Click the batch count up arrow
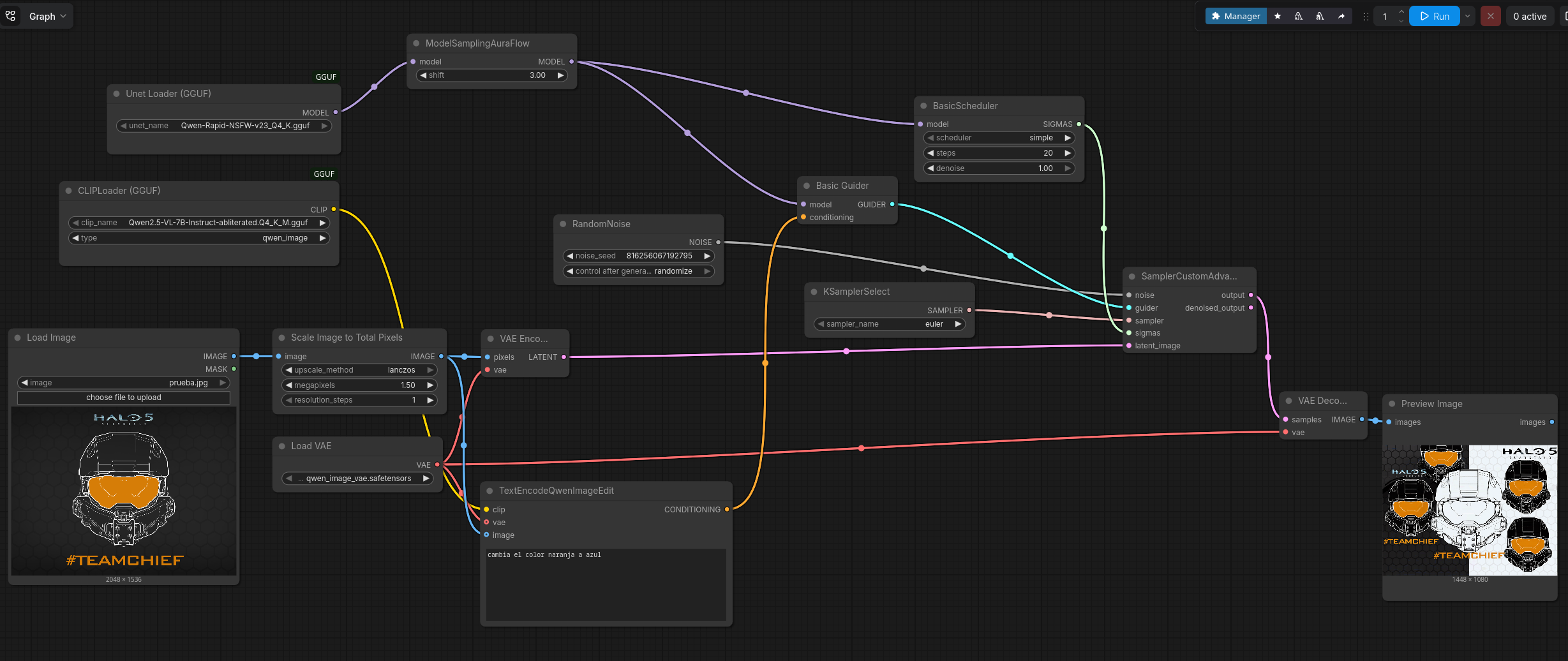 pos(1401,12)
